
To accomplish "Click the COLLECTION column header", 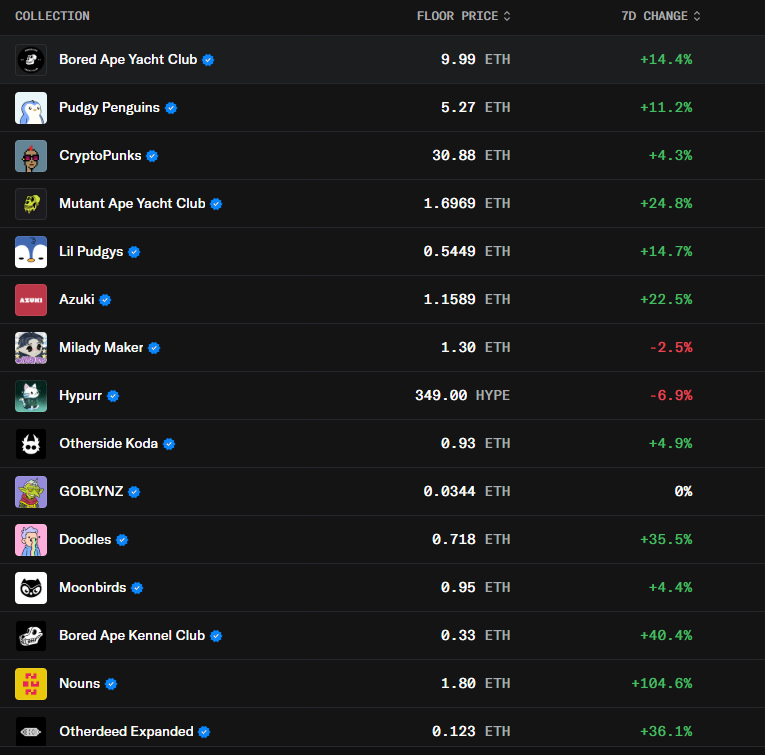I will 52,16.
